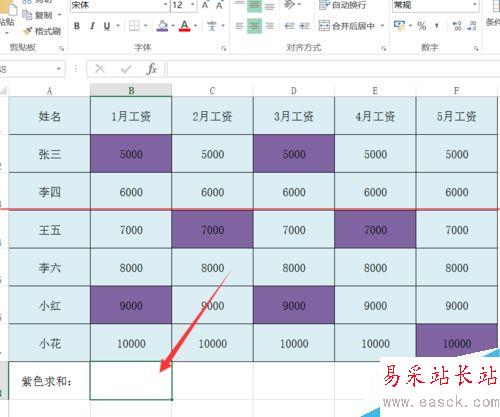Decrease font size with the smaller A
The width and height of the screenshot is (500, 417).
coord(219,5)
